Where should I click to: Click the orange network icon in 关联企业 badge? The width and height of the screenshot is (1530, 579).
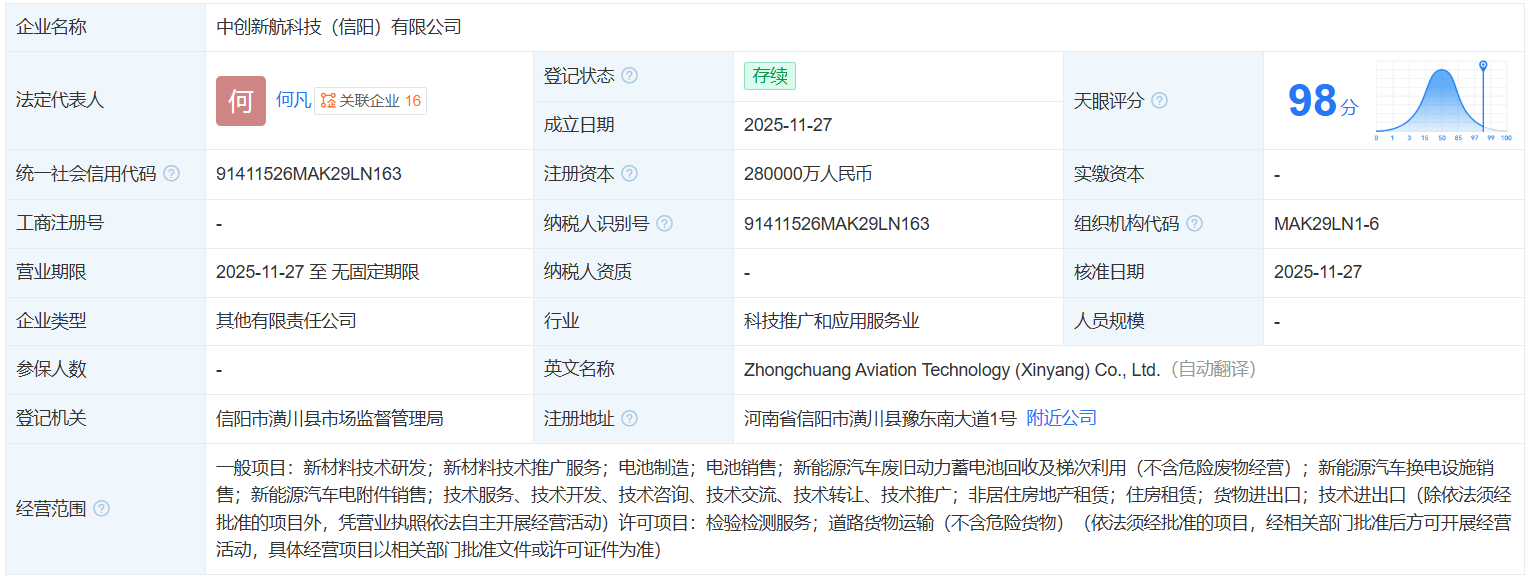click(328, 101)
